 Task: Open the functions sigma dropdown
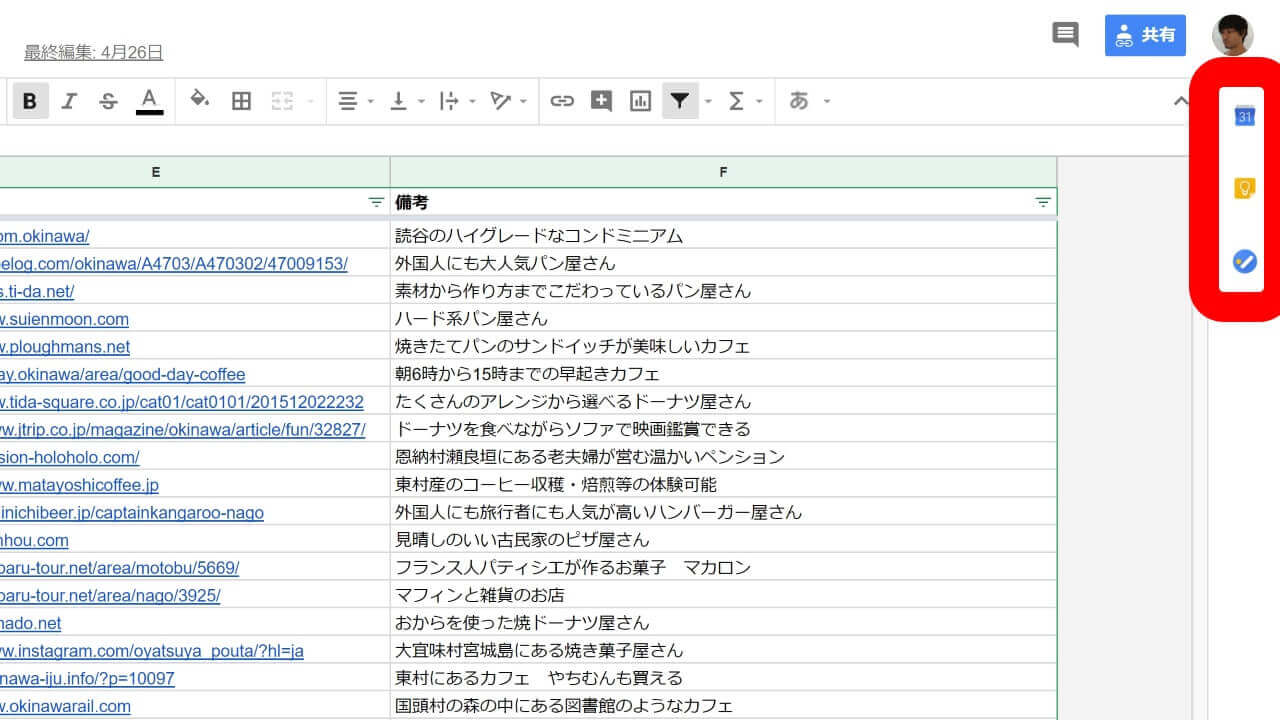coord(745,101)
